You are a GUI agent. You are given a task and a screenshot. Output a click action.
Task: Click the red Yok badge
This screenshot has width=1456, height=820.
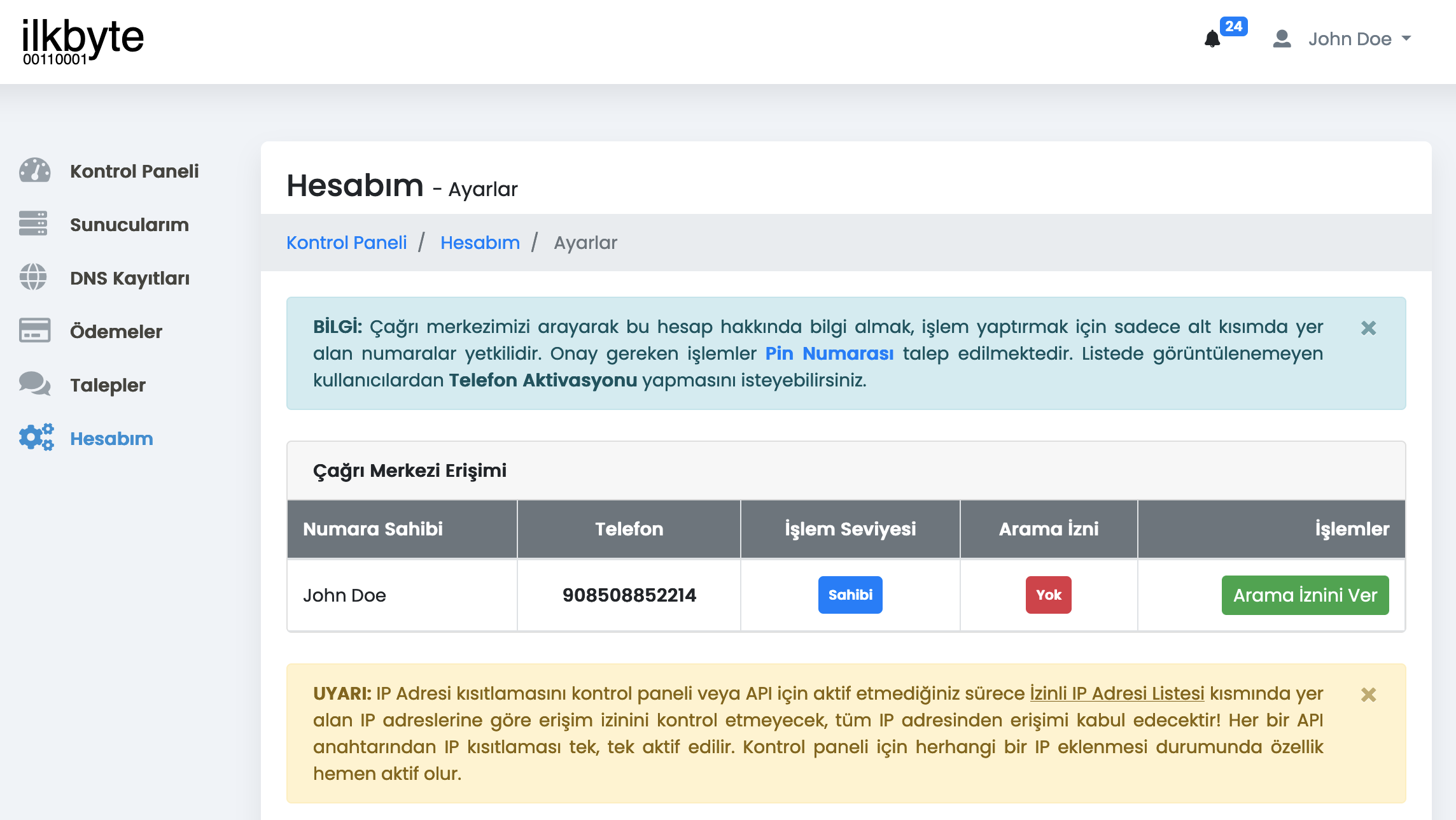pyautogui.click(x=1049, y=595)
